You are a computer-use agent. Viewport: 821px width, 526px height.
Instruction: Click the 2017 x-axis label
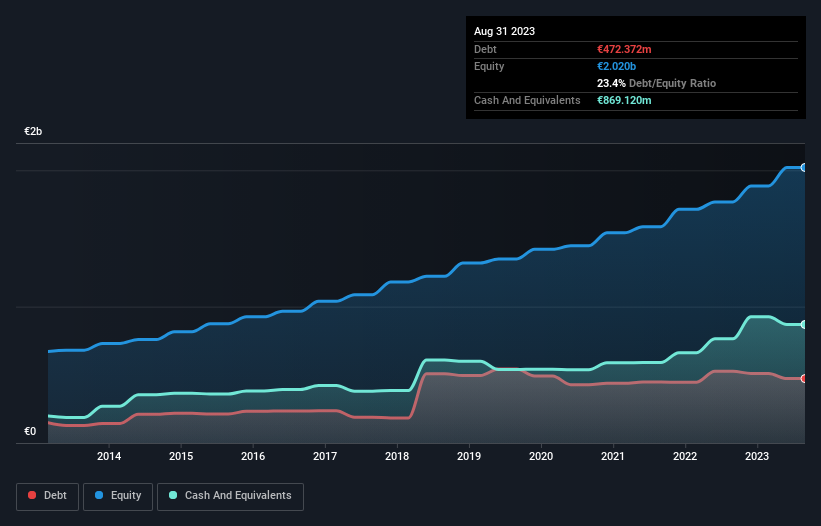[325, 456]
